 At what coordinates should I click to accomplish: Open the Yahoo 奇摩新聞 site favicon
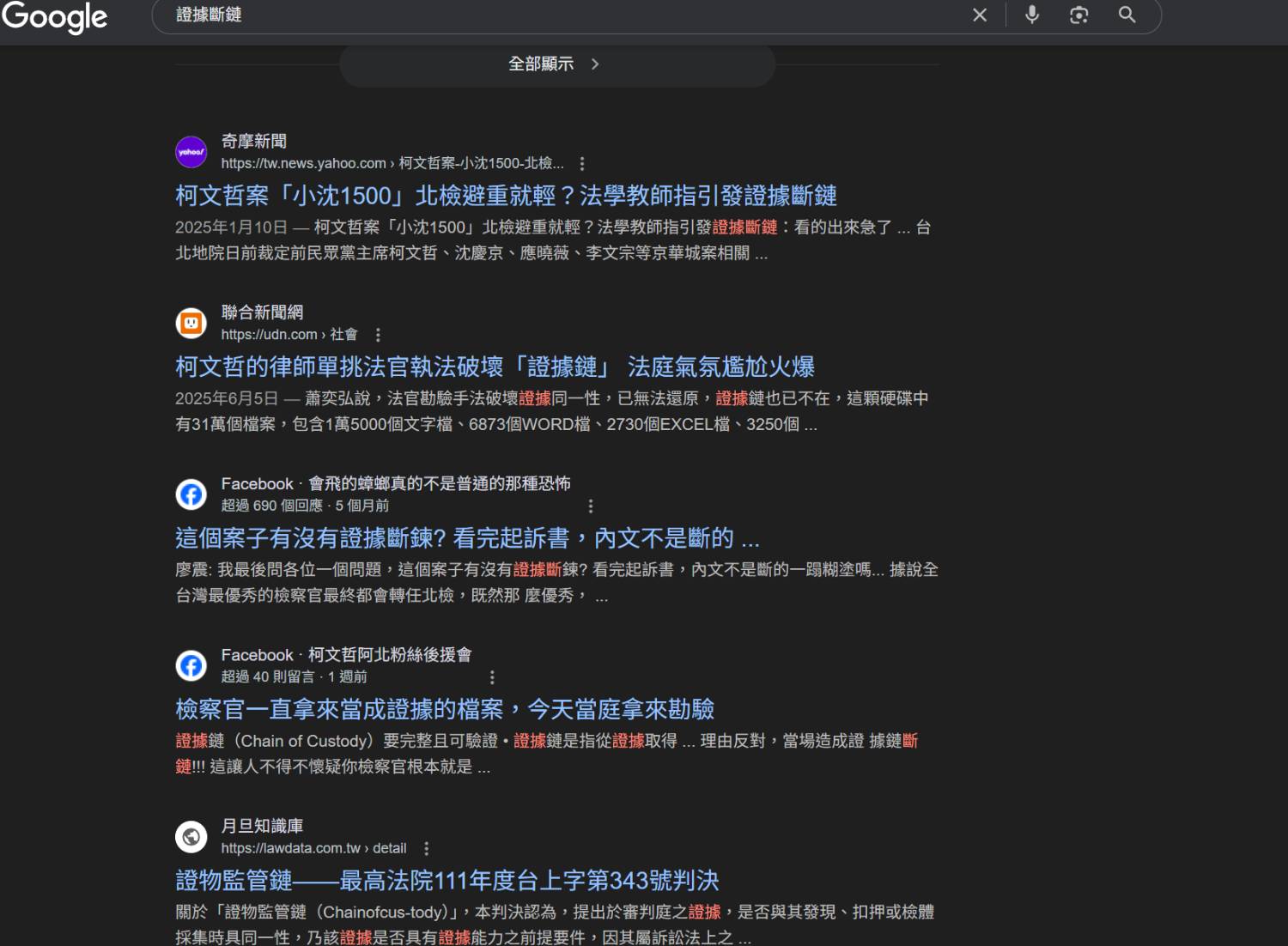point(191,152)
